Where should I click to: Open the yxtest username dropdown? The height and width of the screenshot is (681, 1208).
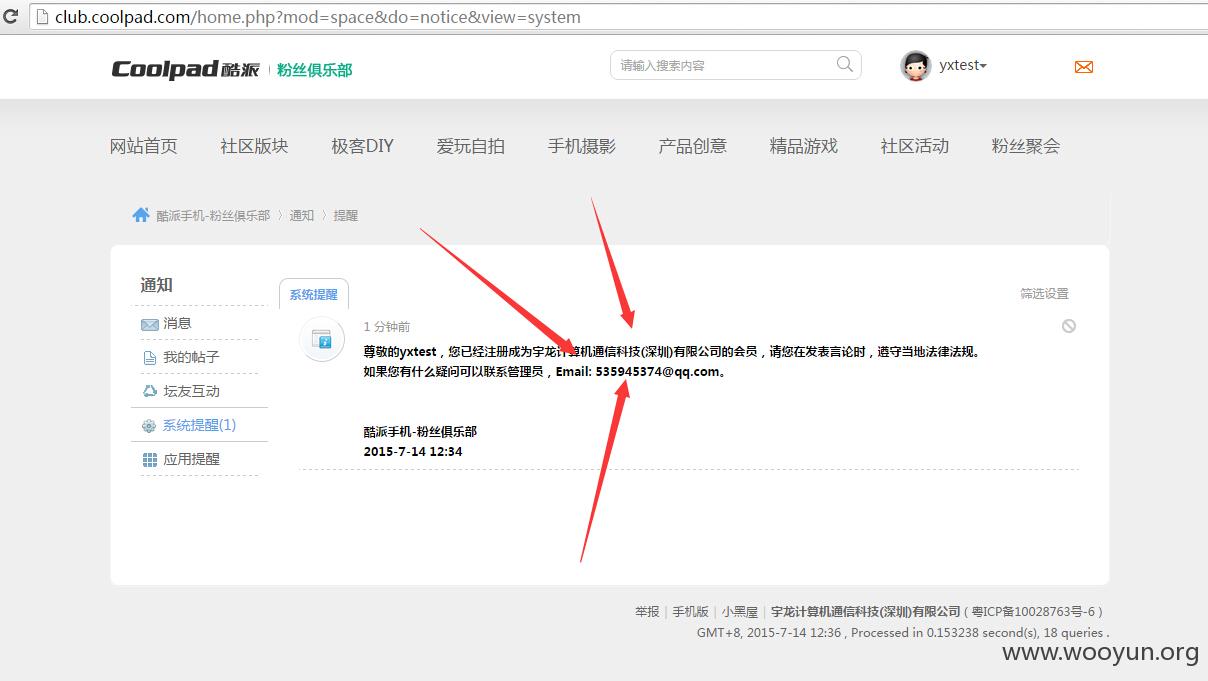pyautogui.click(x=963, y=65)
